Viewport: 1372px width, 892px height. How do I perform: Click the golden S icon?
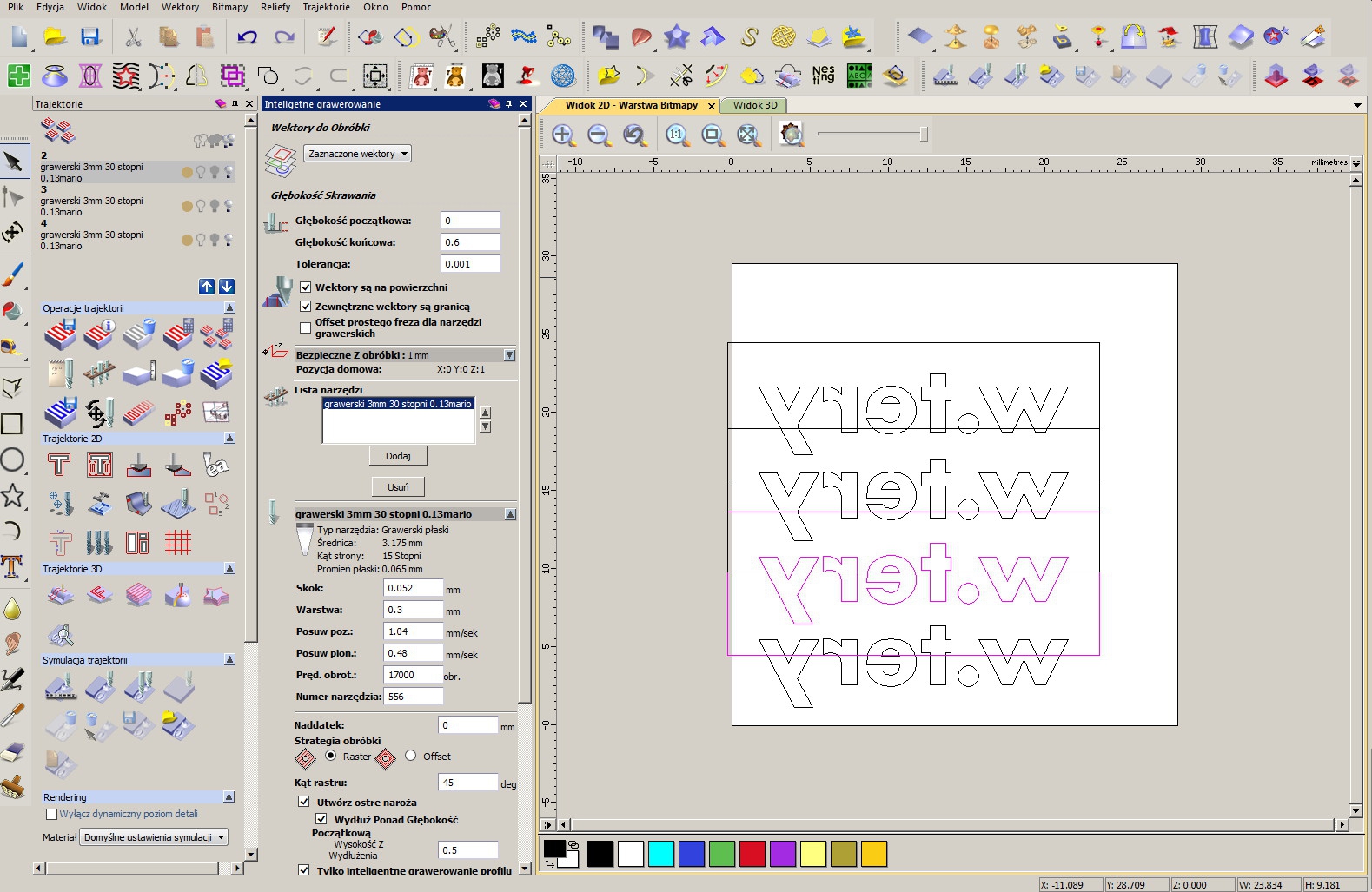click(x=749, y=36)
